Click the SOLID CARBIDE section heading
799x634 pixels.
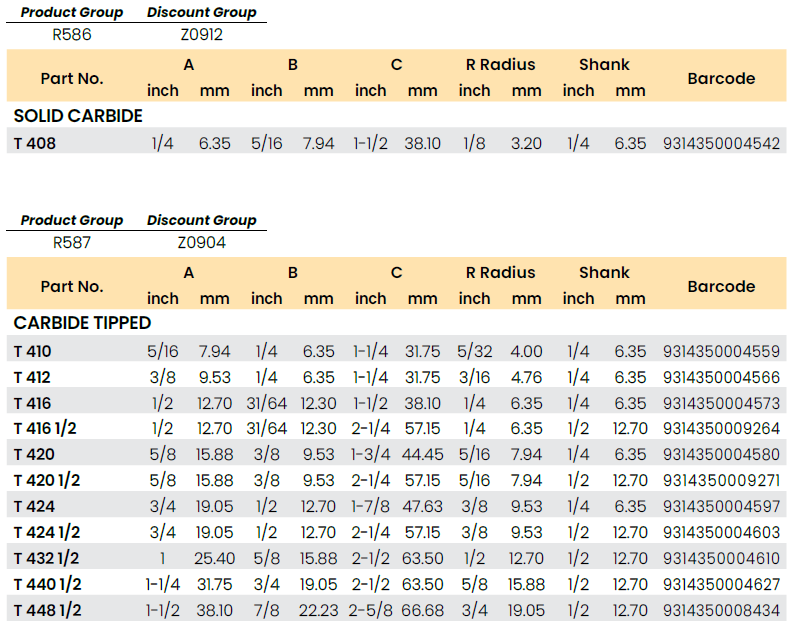pyautogui.click(x=78, y=116)
